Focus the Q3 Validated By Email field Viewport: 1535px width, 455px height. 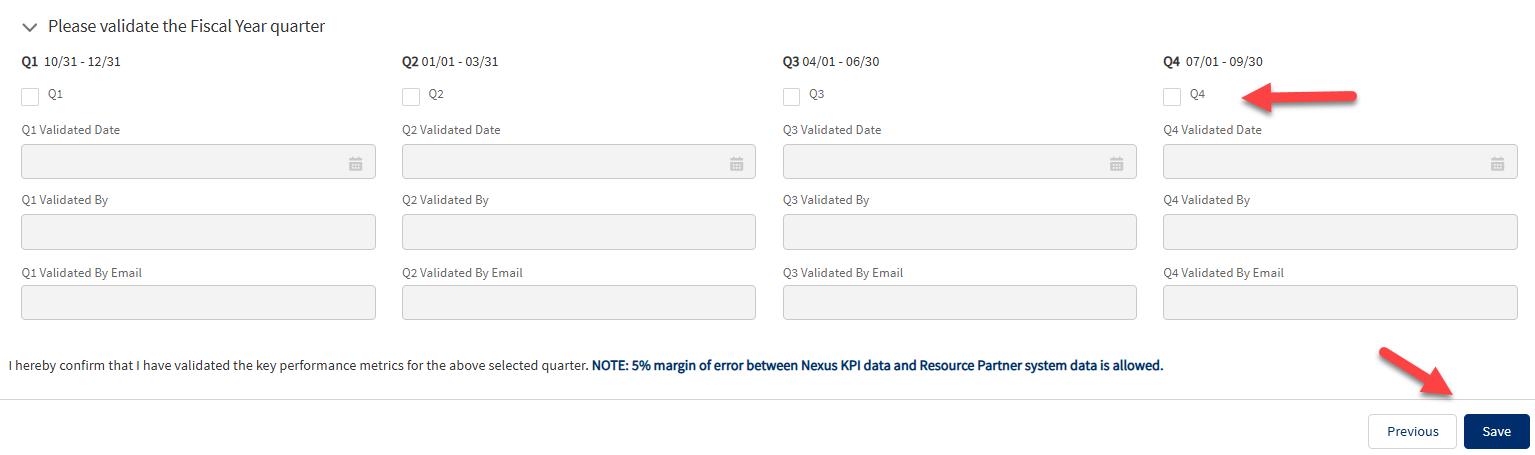tap(959, 302)
